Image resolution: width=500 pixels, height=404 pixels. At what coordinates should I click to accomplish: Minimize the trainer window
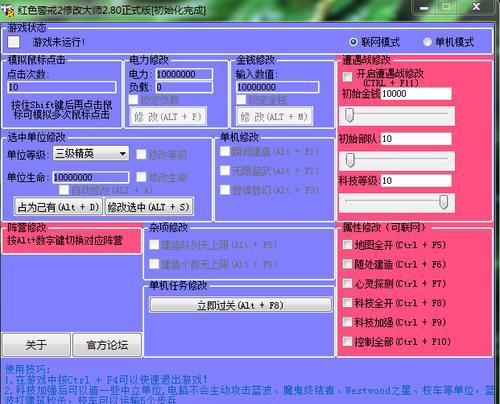[424, 8]
